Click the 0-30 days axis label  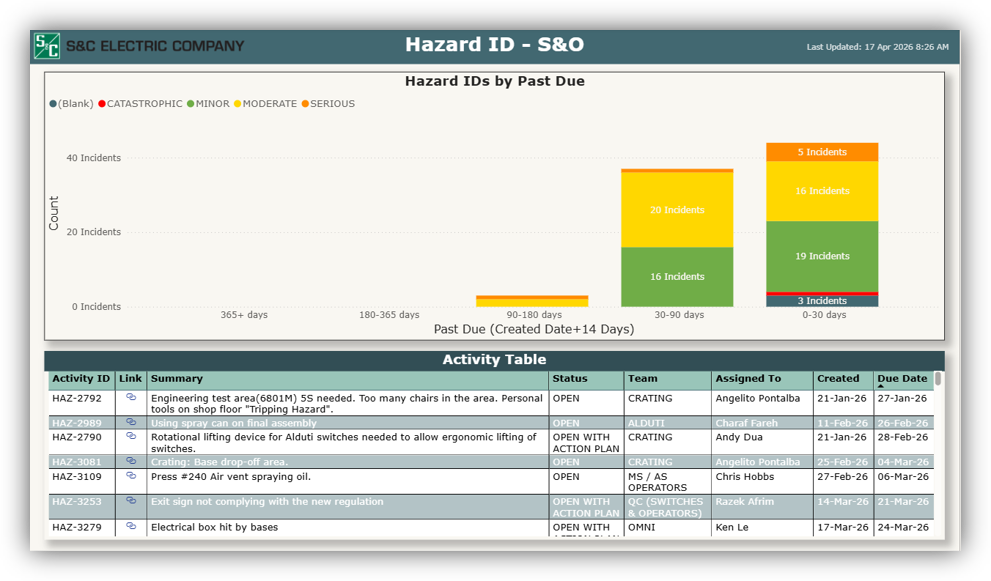tap(824, 315)
